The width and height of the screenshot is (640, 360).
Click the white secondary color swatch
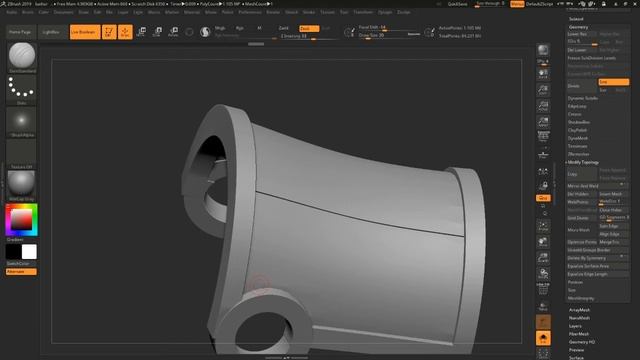coord(29,252)
